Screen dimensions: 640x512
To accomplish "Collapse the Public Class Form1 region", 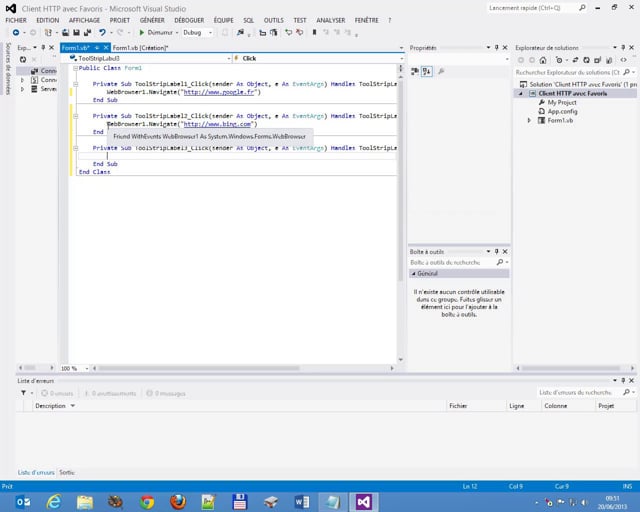I will pyautogui.click(x=76, y=68).
